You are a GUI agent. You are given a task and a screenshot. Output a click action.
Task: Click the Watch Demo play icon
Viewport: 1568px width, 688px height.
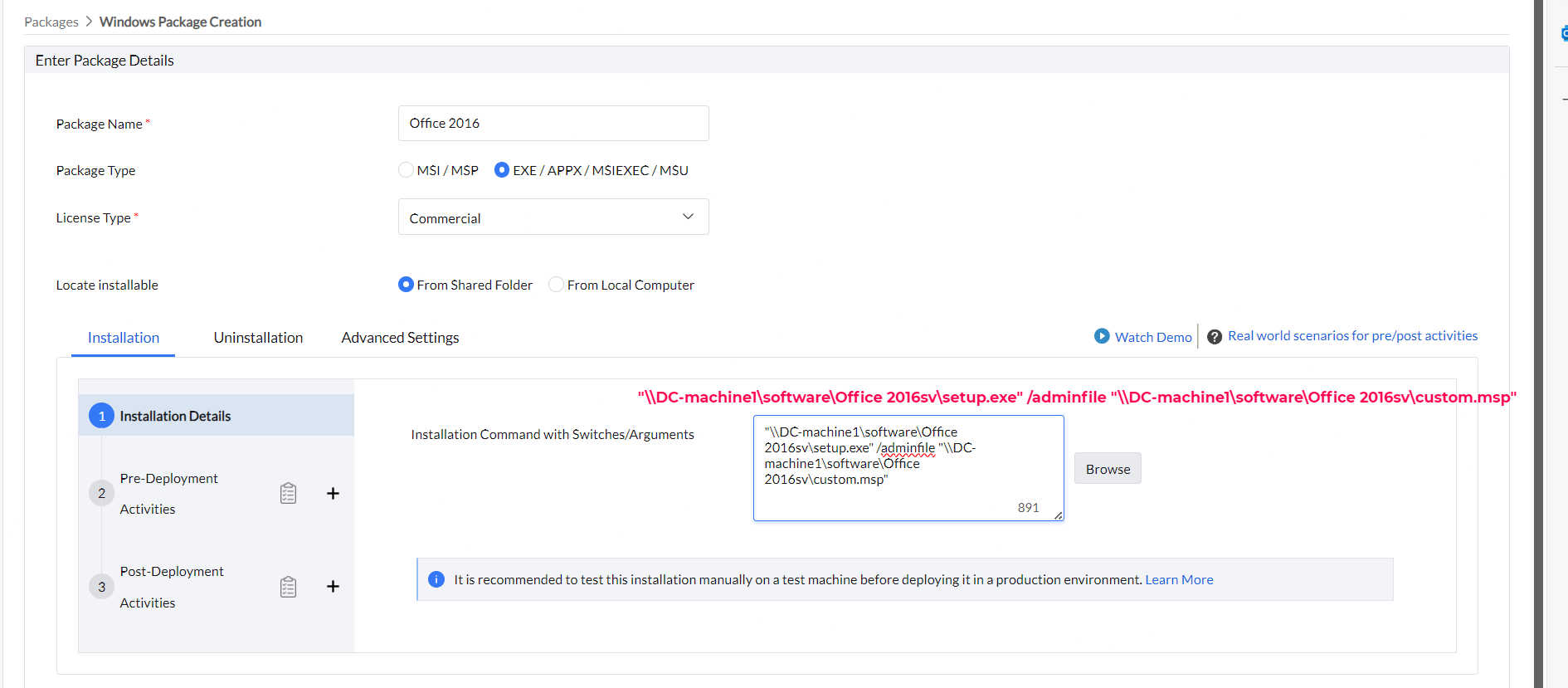pyautogui.click(x=1102, y=336)
